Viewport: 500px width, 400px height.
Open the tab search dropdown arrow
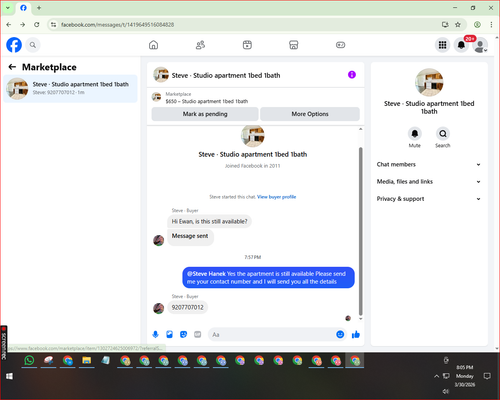[x=8, y=8]
